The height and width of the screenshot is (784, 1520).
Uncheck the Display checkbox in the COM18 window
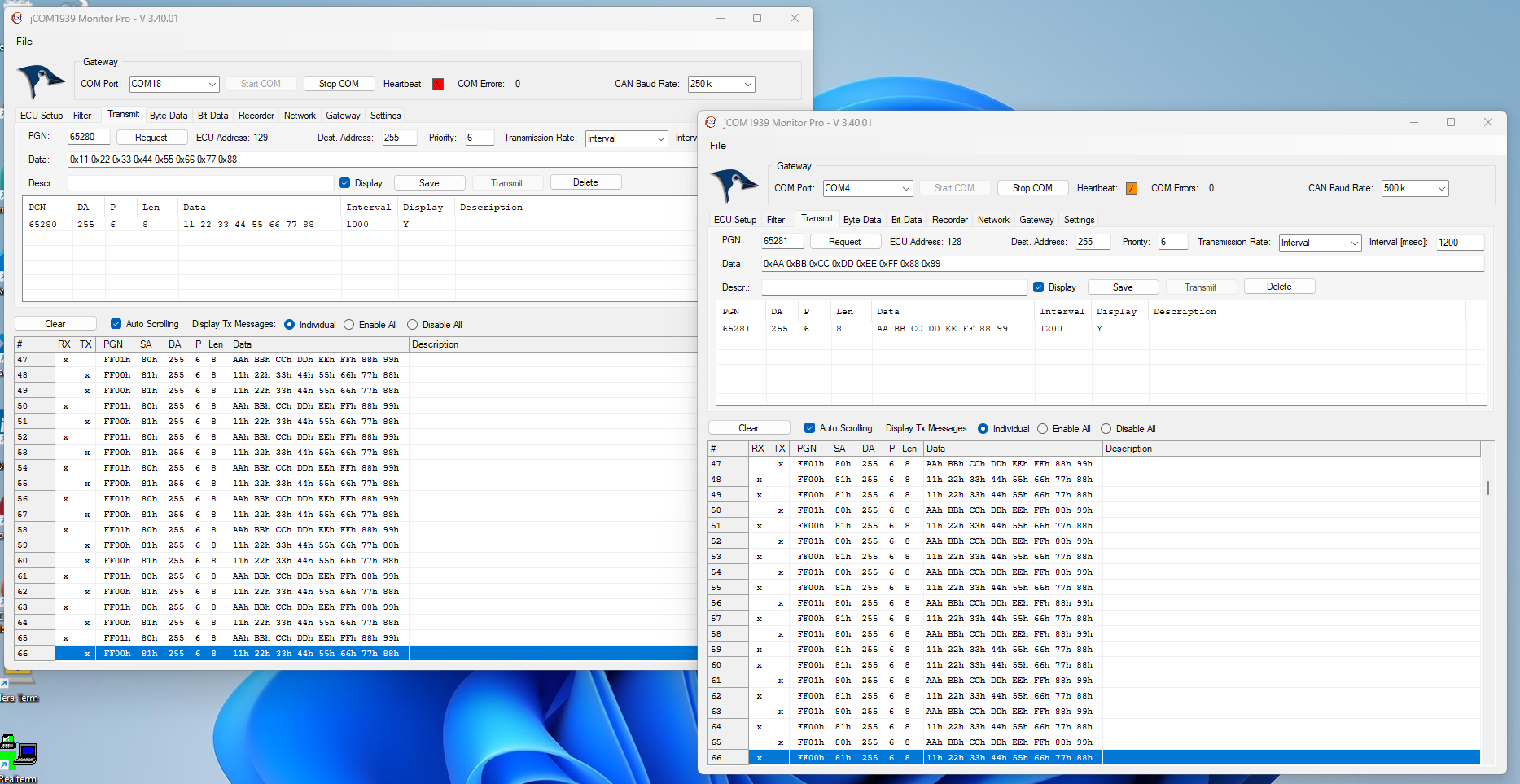coord(345,183)
